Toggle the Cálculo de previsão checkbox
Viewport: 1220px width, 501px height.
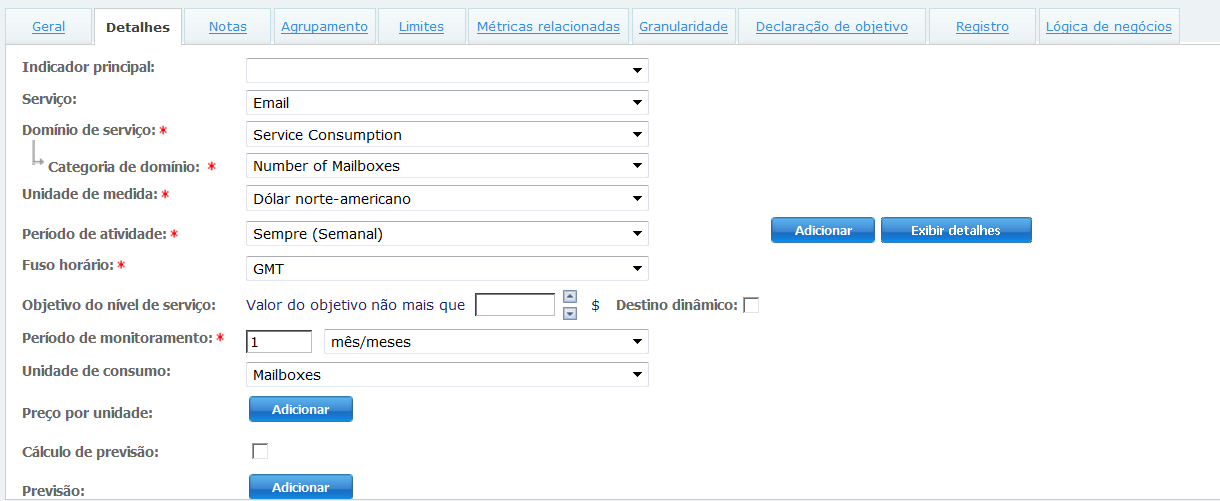click(x=260, y=451)
